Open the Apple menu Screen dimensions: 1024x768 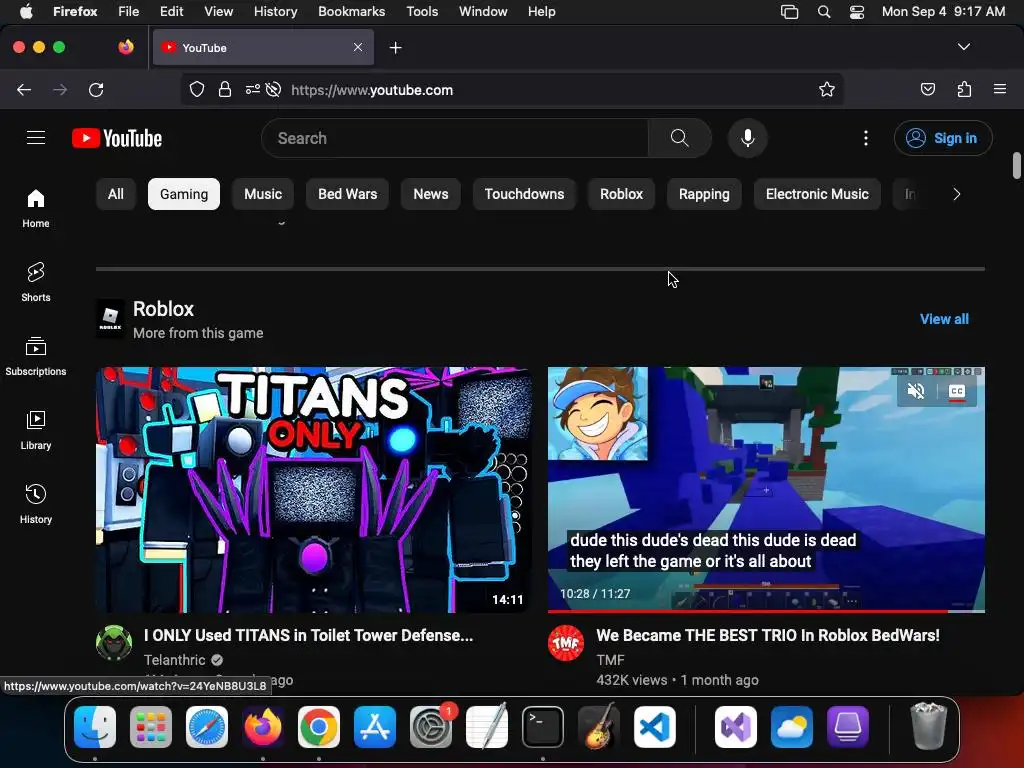tap(26, 12)
